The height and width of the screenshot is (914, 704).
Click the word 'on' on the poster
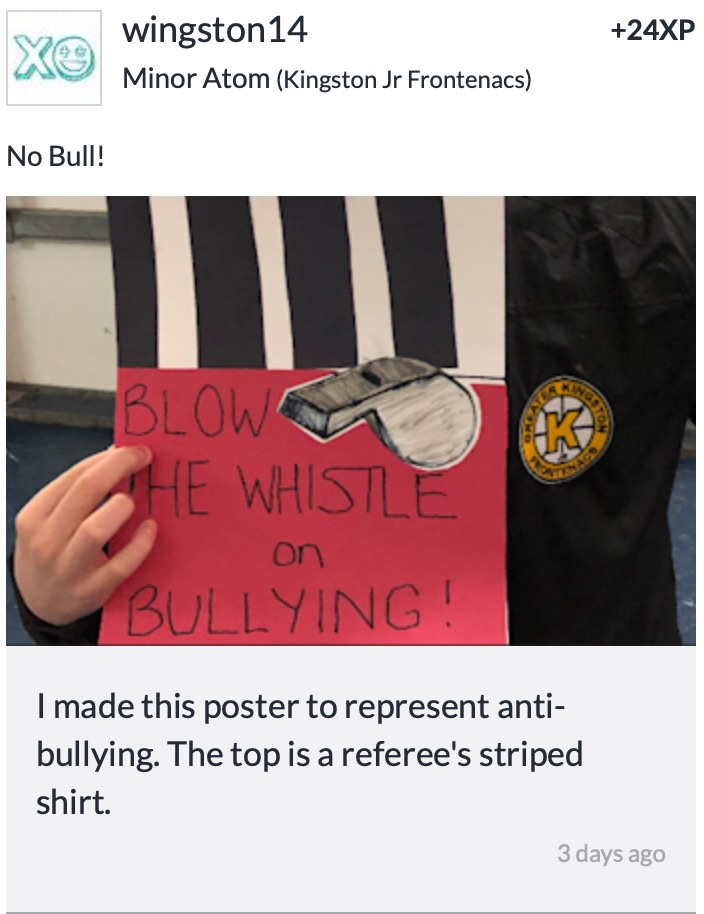pyautogui.click(x=297, y=554)
